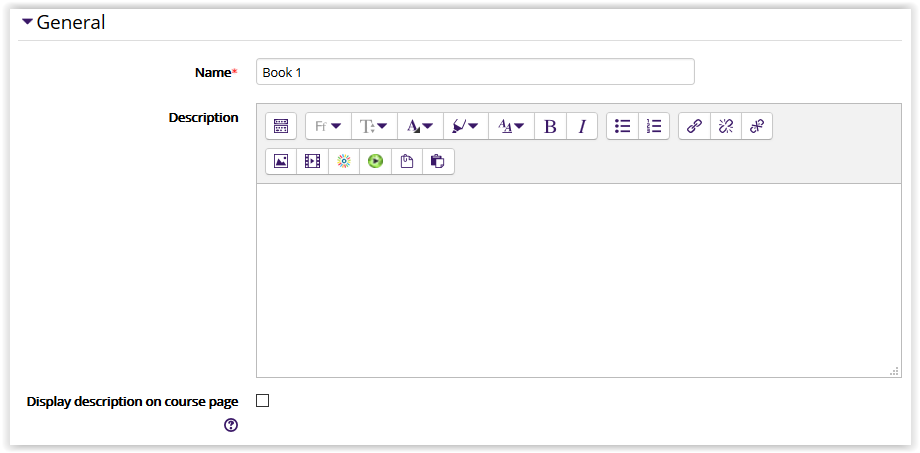Enable Display description on course page
920x453 pixels.
click(x=263, y=401)
